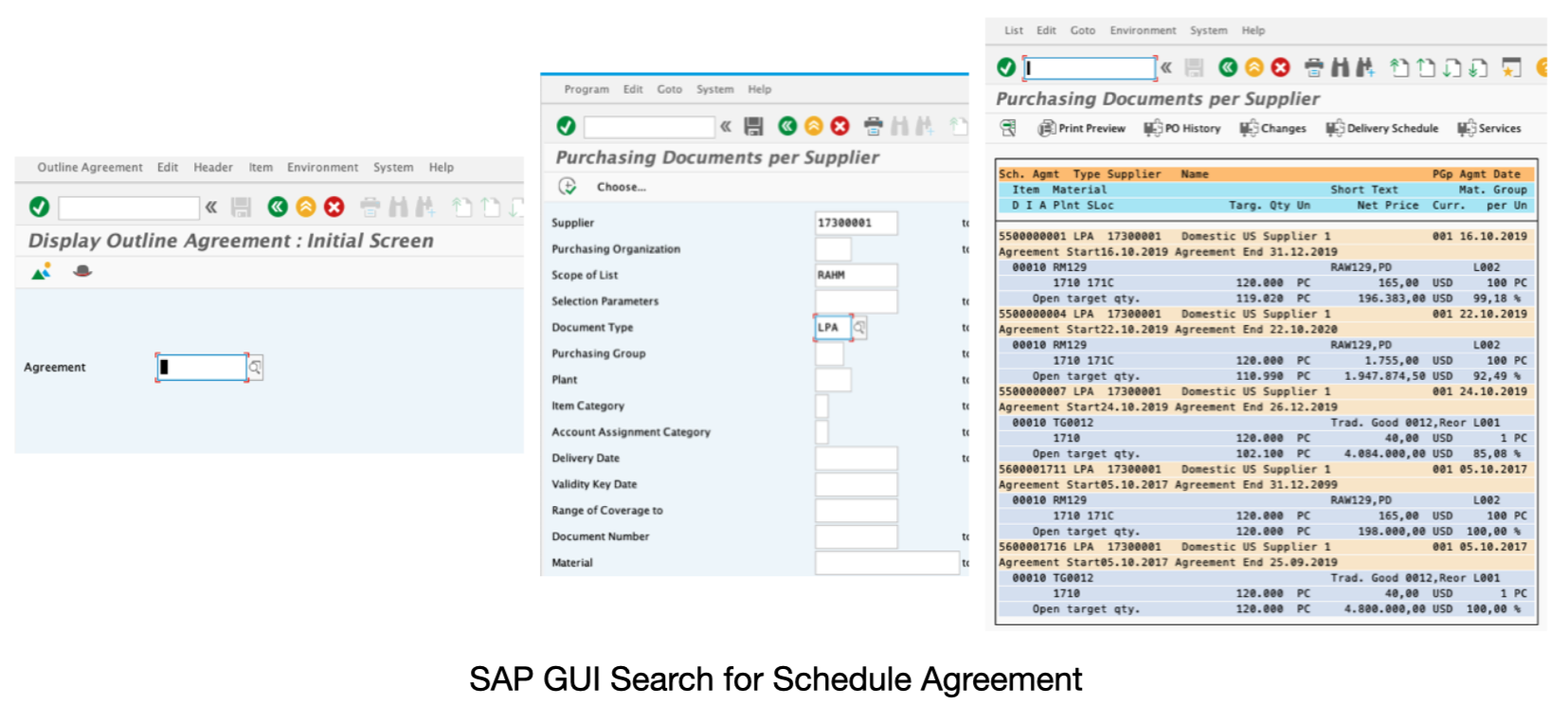Click the hat icon under Display Outline Agreement

83,271
